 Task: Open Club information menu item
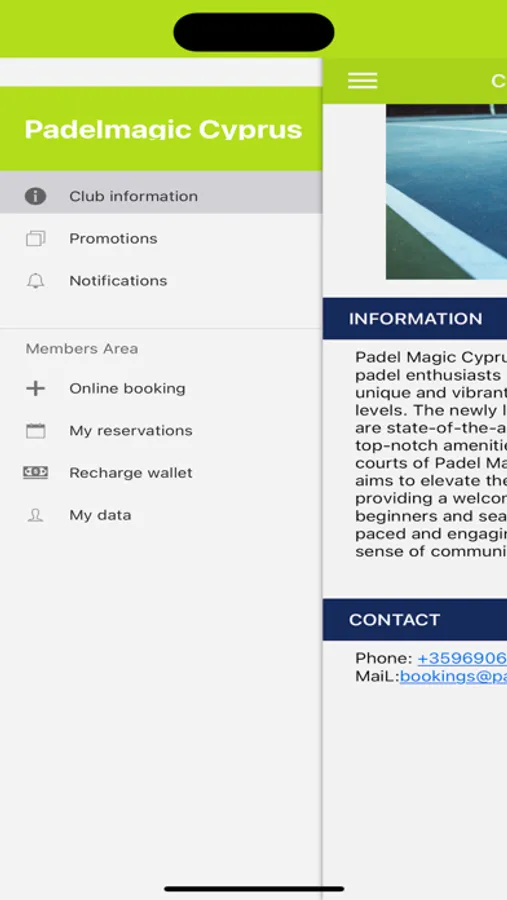point(161,192)
